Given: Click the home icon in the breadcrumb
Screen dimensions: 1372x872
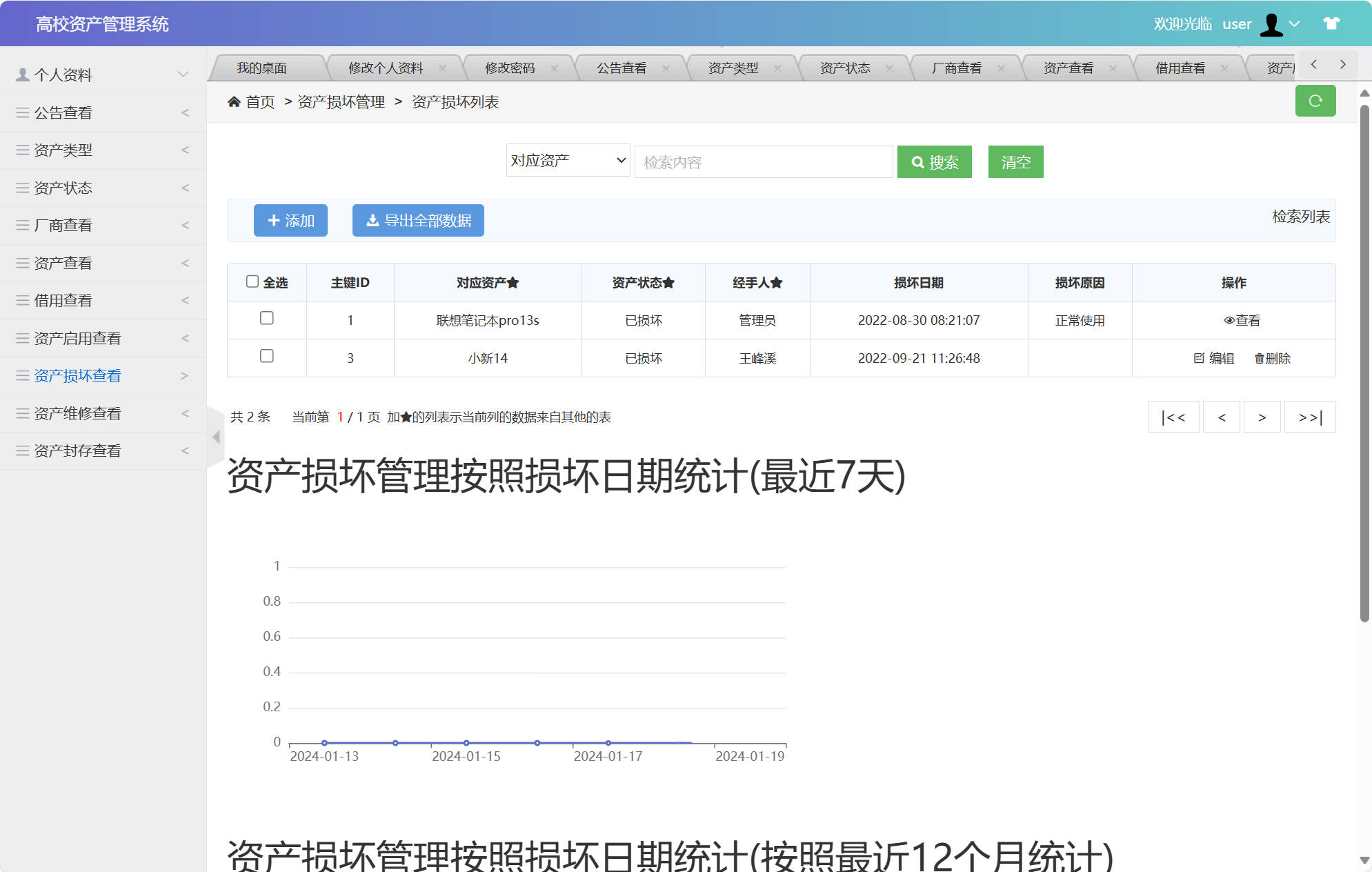Looking at the screenshot, I should (x=235, y=101).
